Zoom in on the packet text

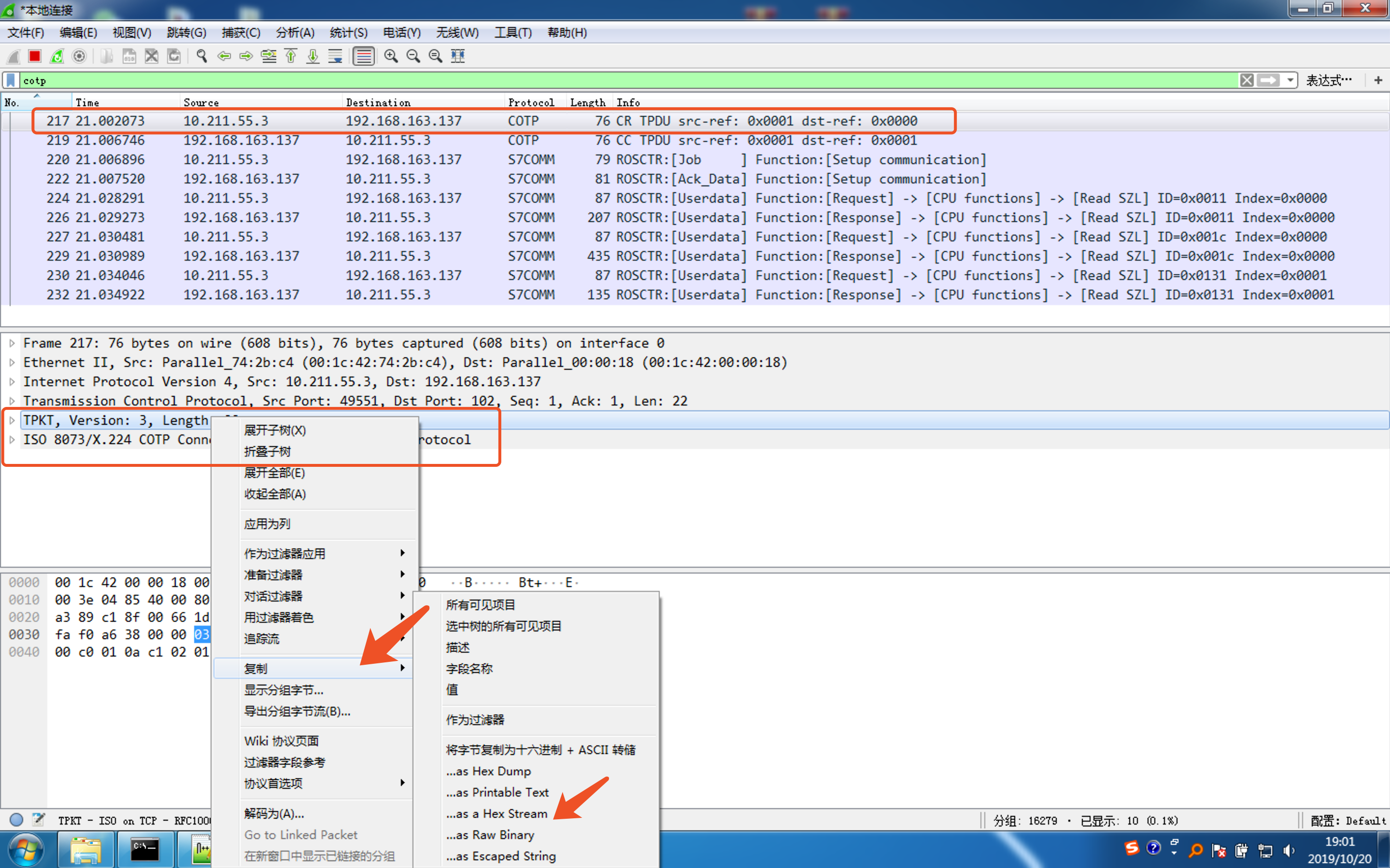click(391, 56)
